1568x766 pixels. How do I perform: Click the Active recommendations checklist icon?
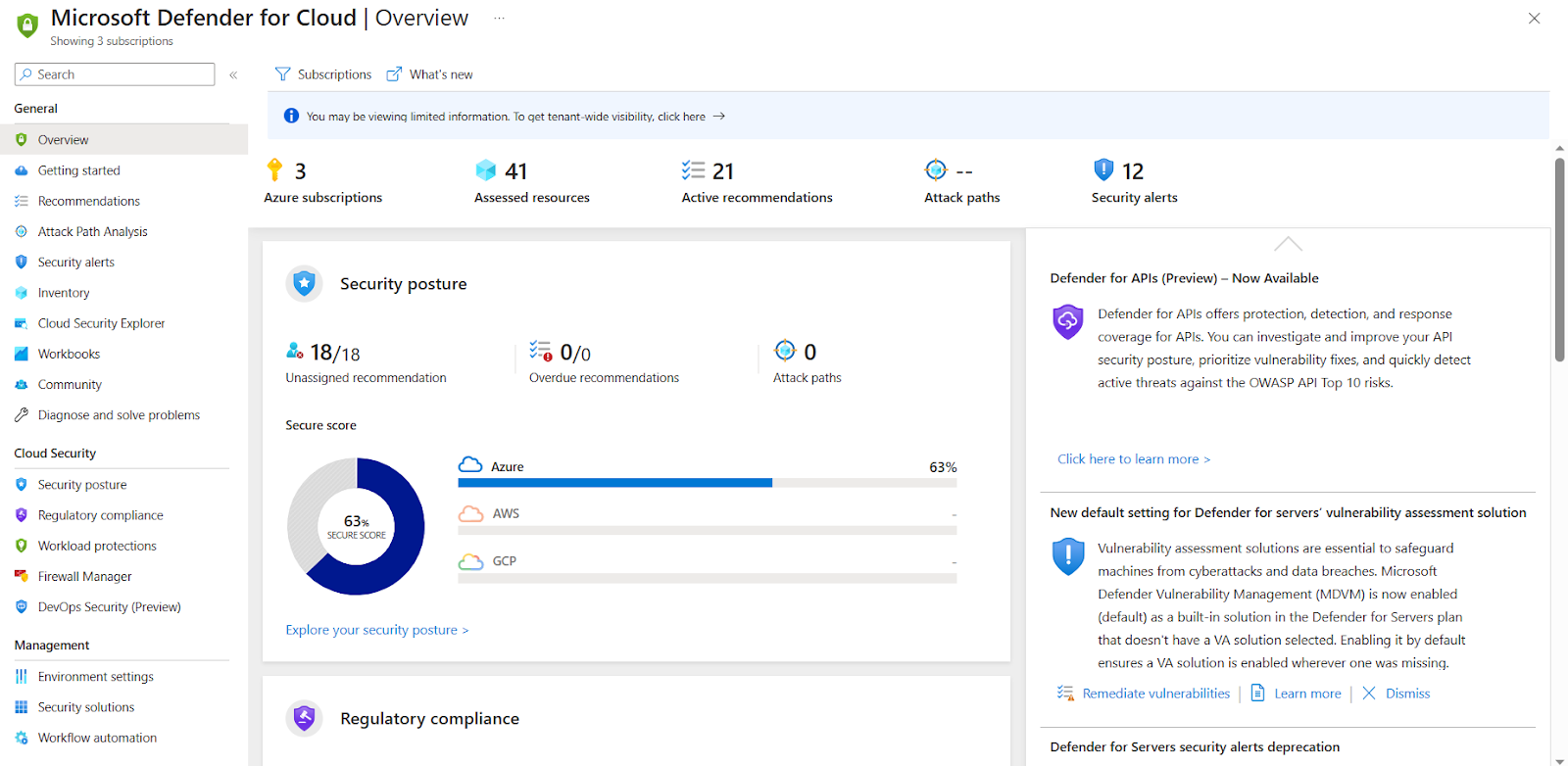tap(693, 170)
